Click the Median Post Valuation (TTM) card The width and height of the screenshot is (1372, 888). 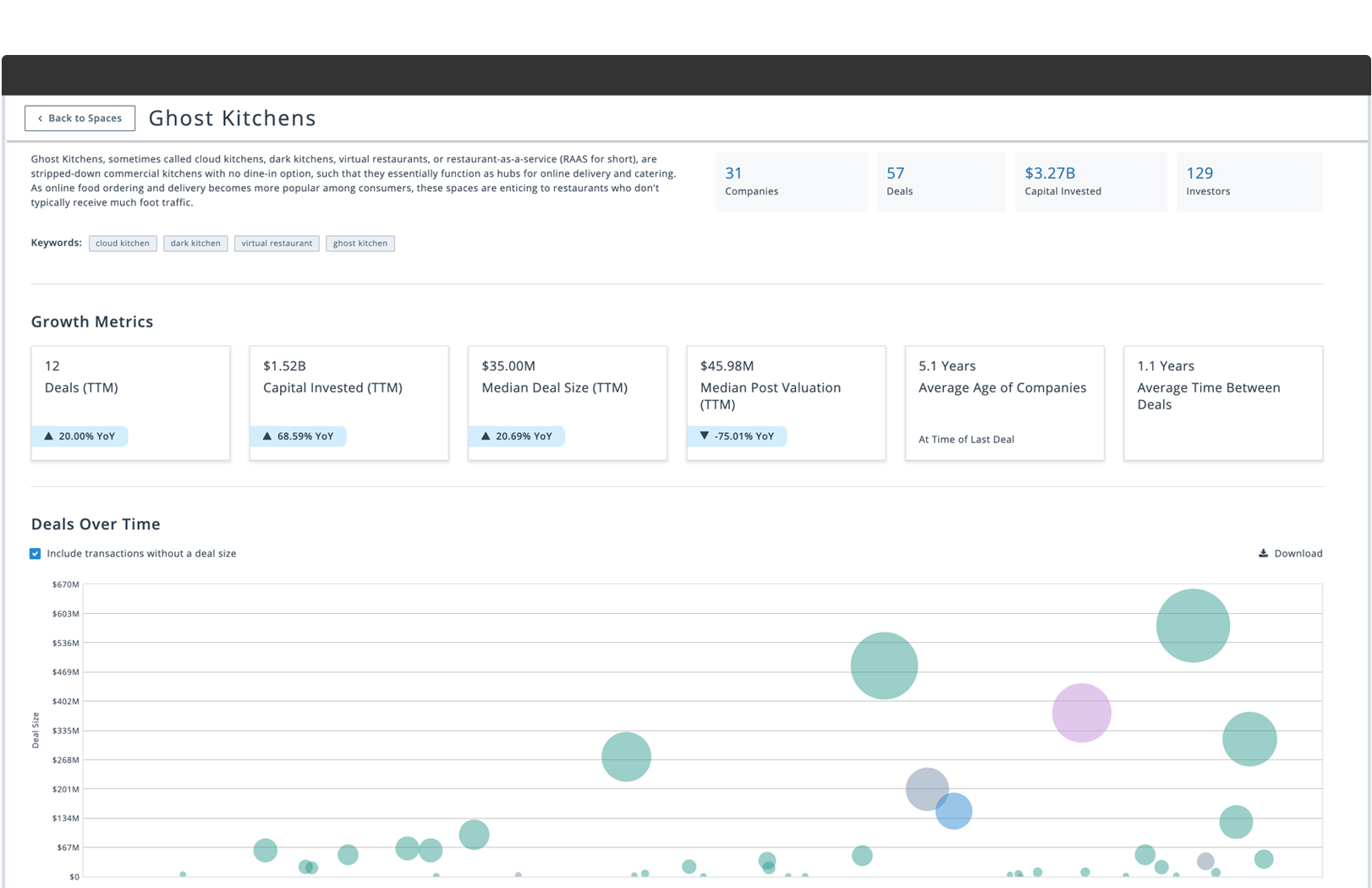click(786, 403)
